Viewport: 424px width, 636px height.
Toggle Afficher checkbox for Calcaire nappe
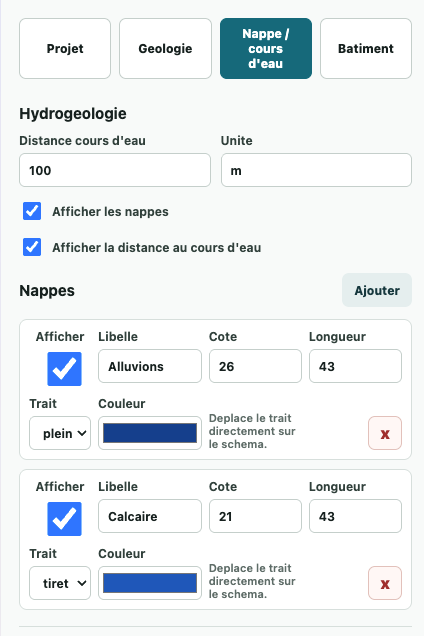[x=64, y=519]
